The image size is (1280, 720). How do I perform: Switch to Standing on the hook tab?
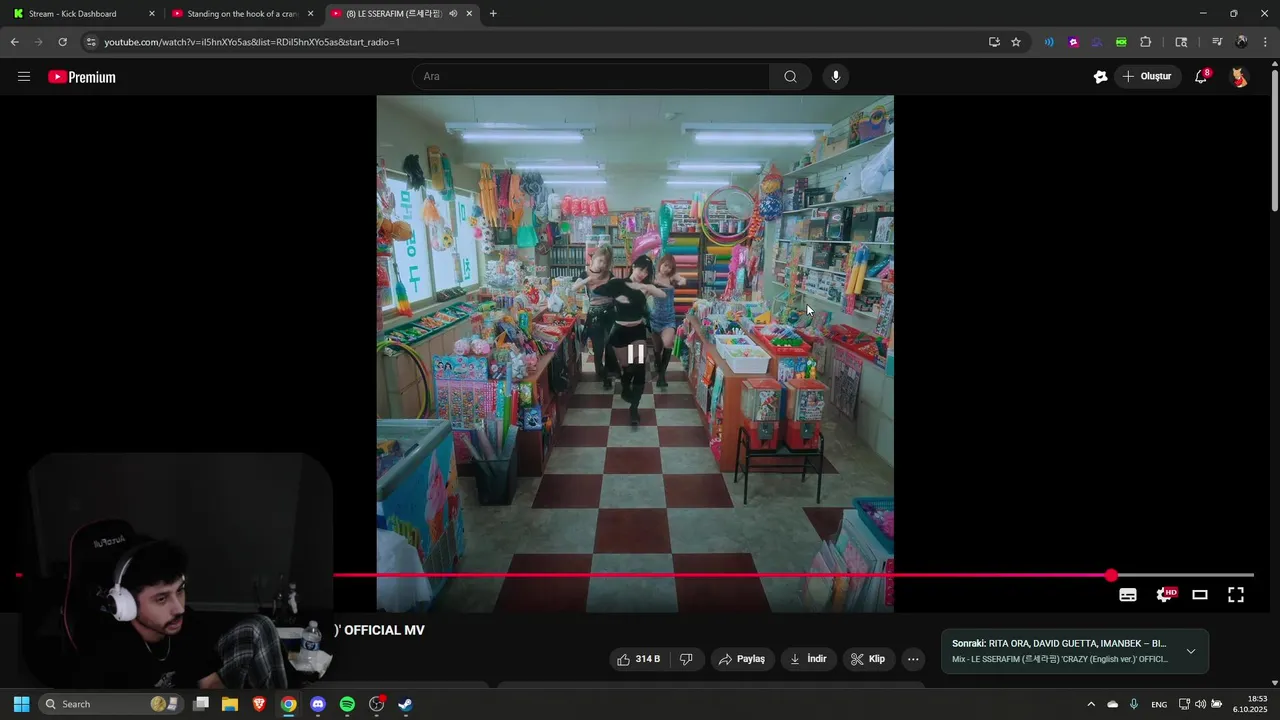coord(243,14)
